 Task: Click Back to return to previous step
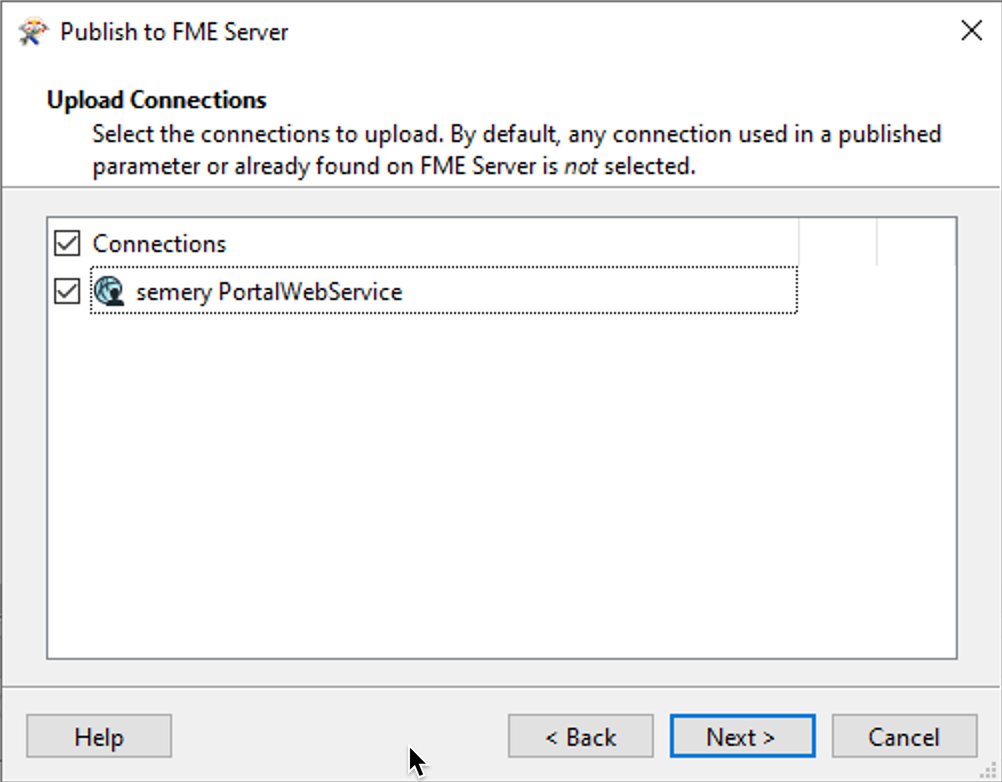click(x=580, y=736)
